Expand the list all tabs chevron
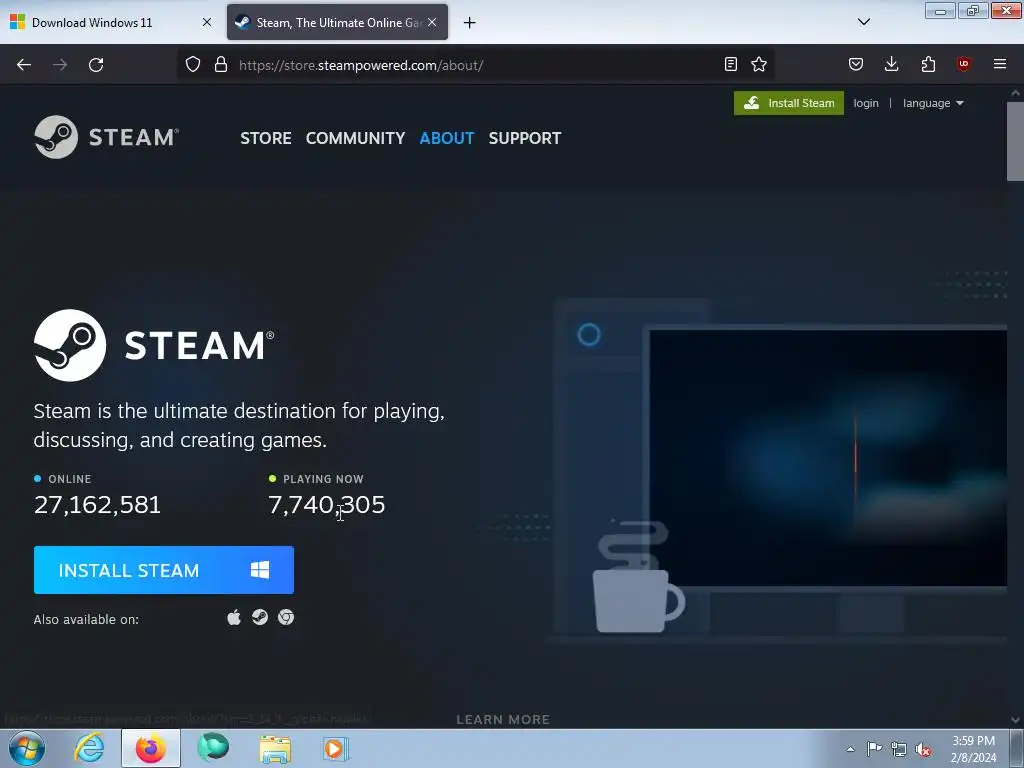Viewport: 1024px width, 768px height. click(x=863, y=22)
